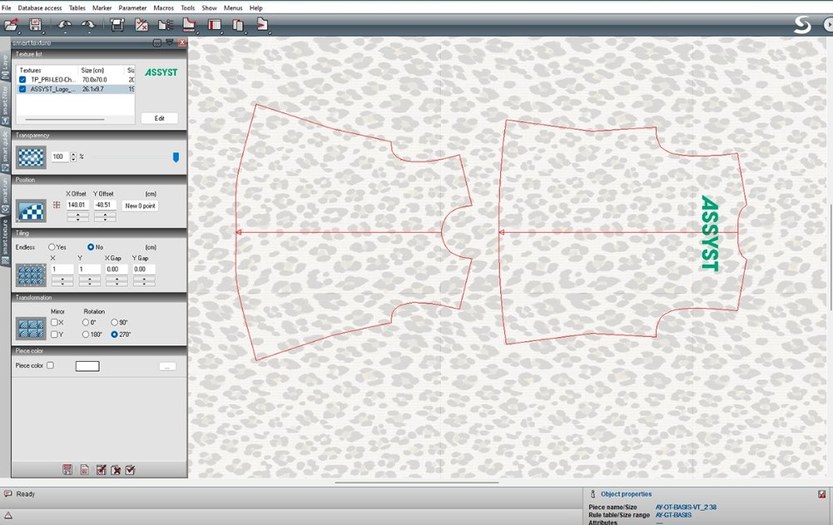
Task: Click the document icon at panel bottom
Action: click(84, 470)
